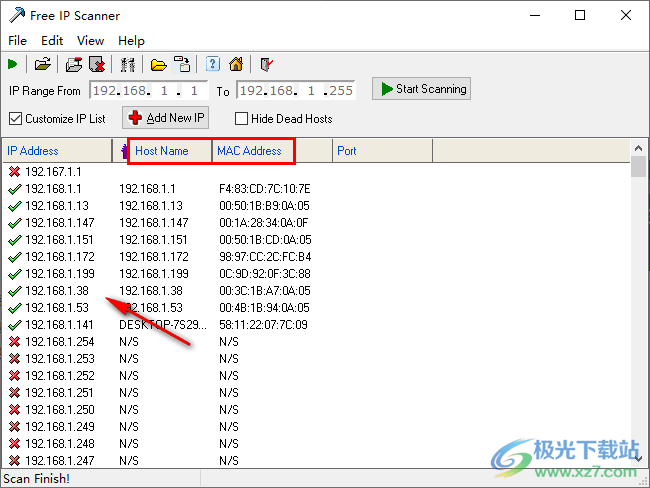Select the 192.168.1.248 IP address
This screenshot has width=650, height=488.
tap(60, 444)
